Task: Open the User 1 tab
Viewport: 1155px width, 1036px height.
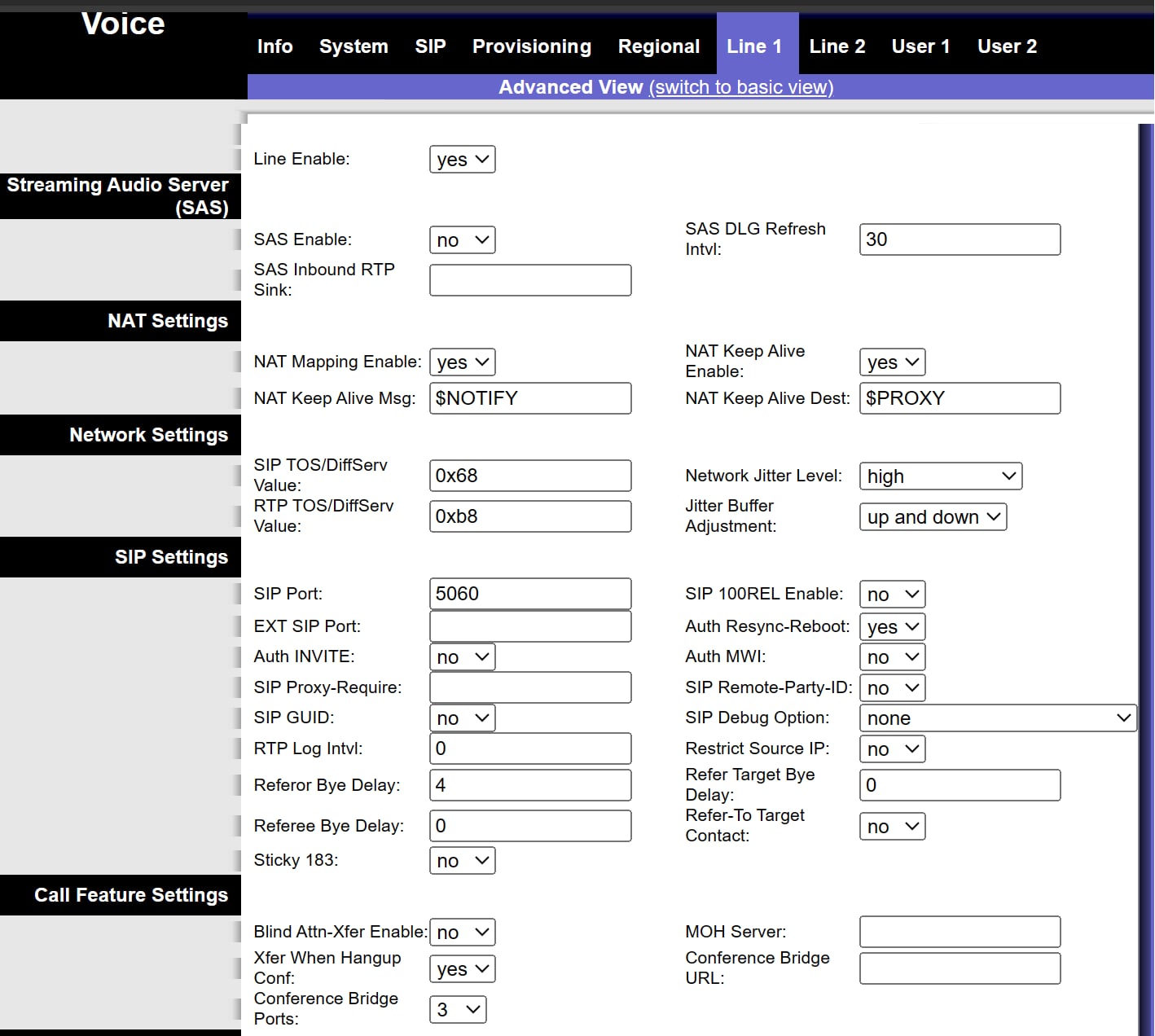Action: 920,46
